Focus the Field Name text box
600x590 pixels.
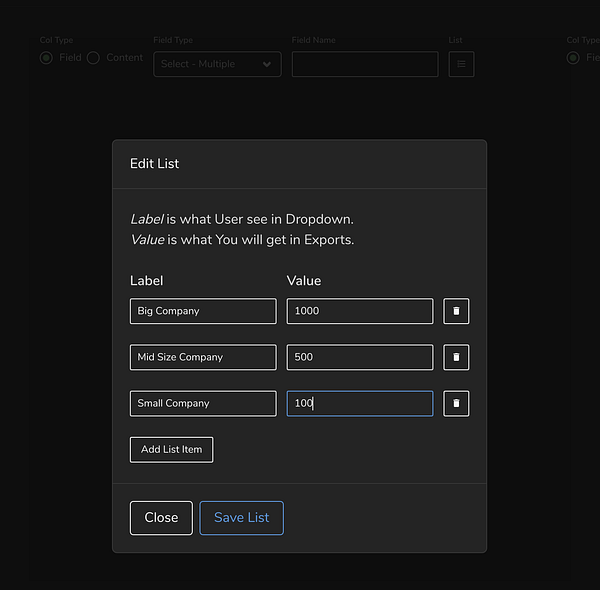(365, 64)
